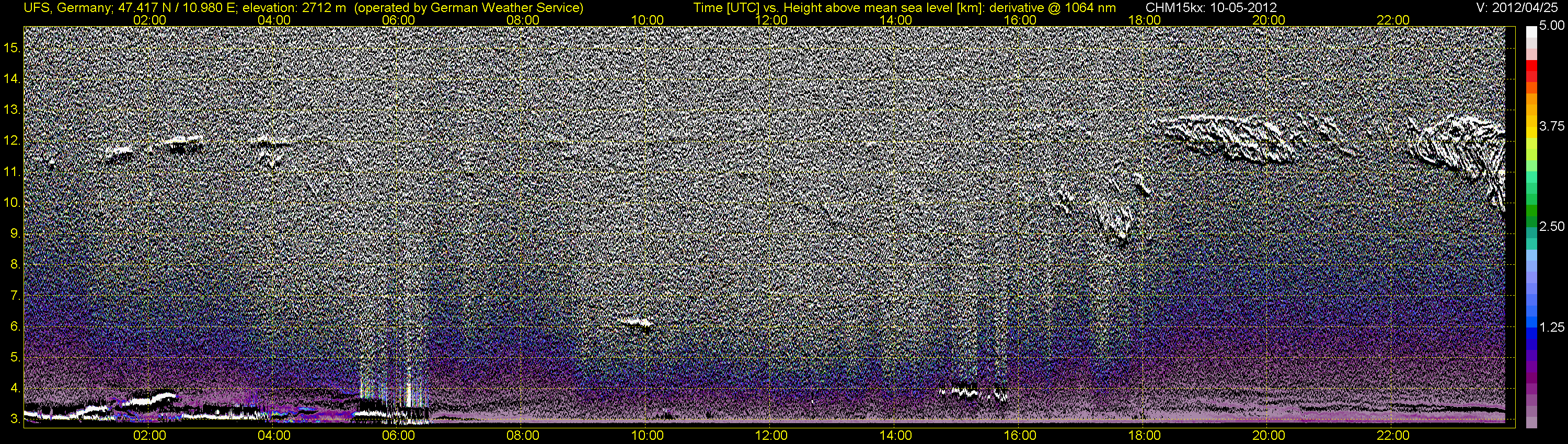Click the height axis label '4.'
This screenshot has width=1568, height=444.
(15, 388)
